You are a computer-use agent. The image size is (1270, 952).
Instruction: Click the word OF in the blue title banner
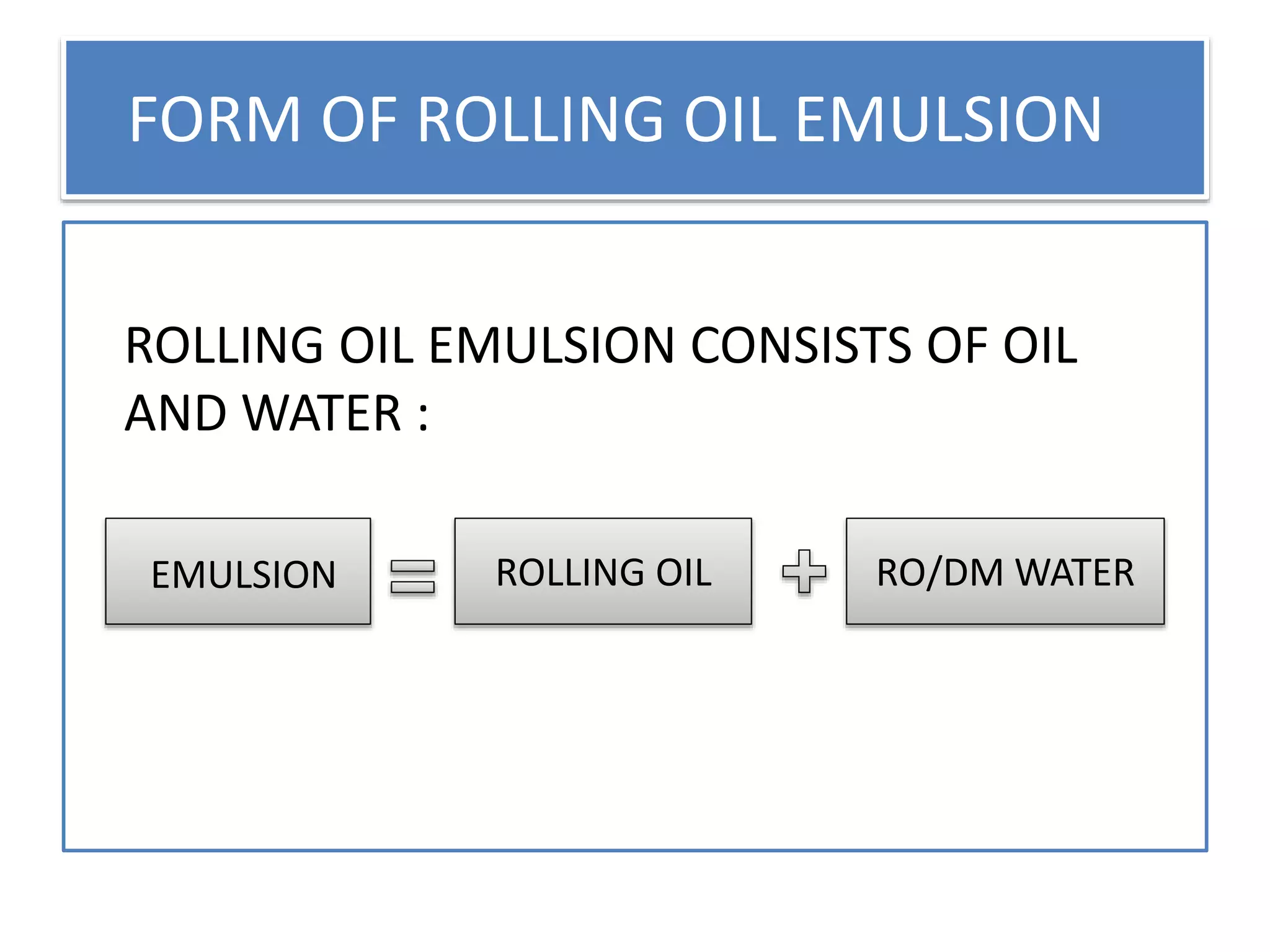coord(359,120)
